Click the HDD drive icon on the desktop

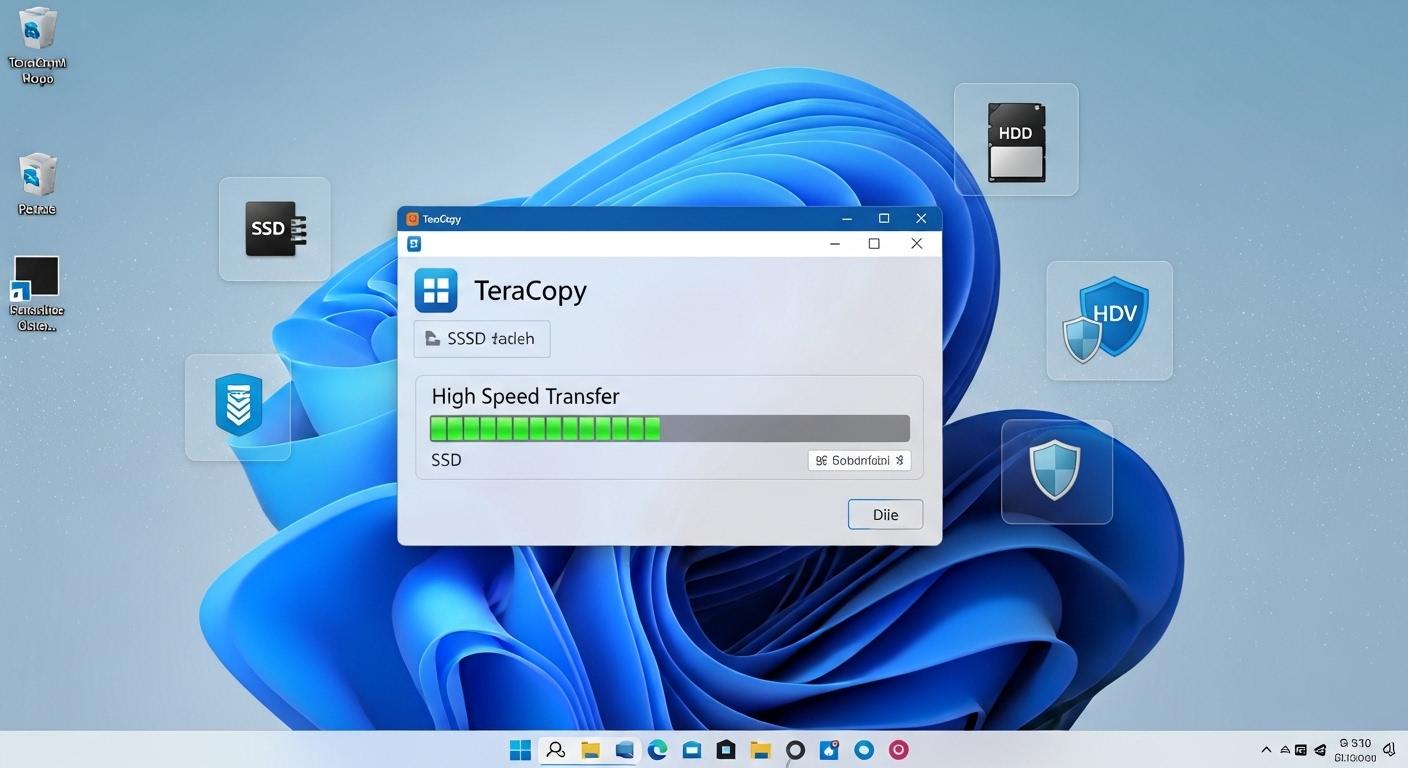(x=1016, y=138)
